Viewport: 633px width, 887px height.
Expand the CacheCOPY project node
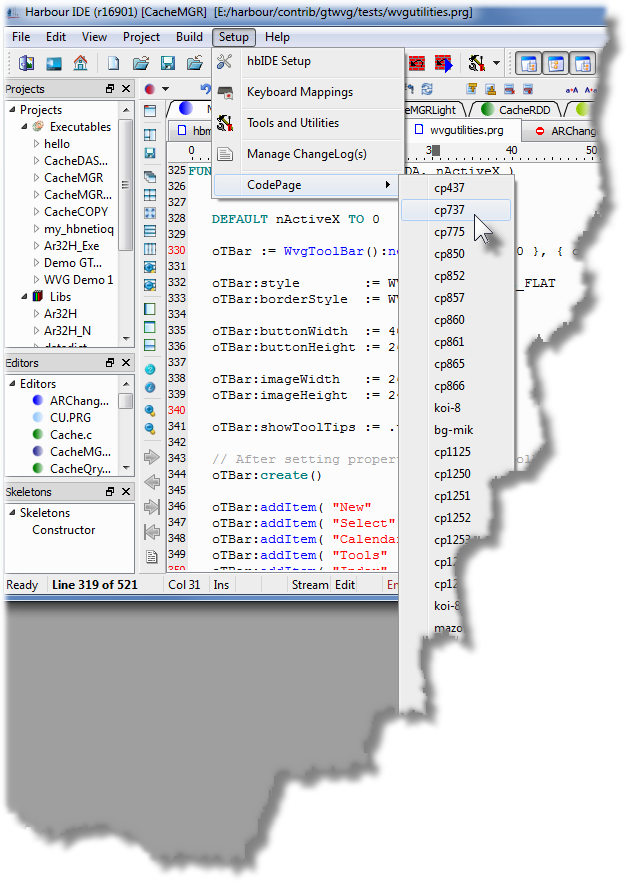pyautogui.click(x=36, y=212)
